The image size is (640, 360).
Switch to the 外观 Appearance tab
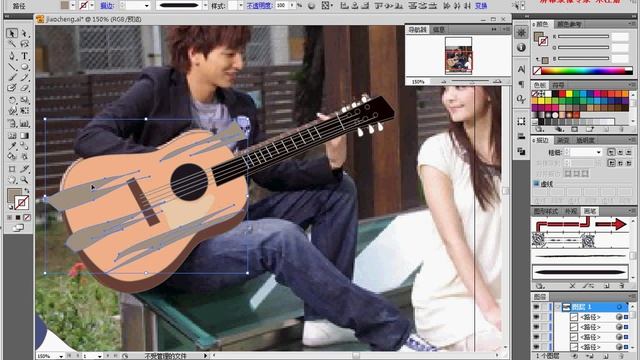(571, 211)
